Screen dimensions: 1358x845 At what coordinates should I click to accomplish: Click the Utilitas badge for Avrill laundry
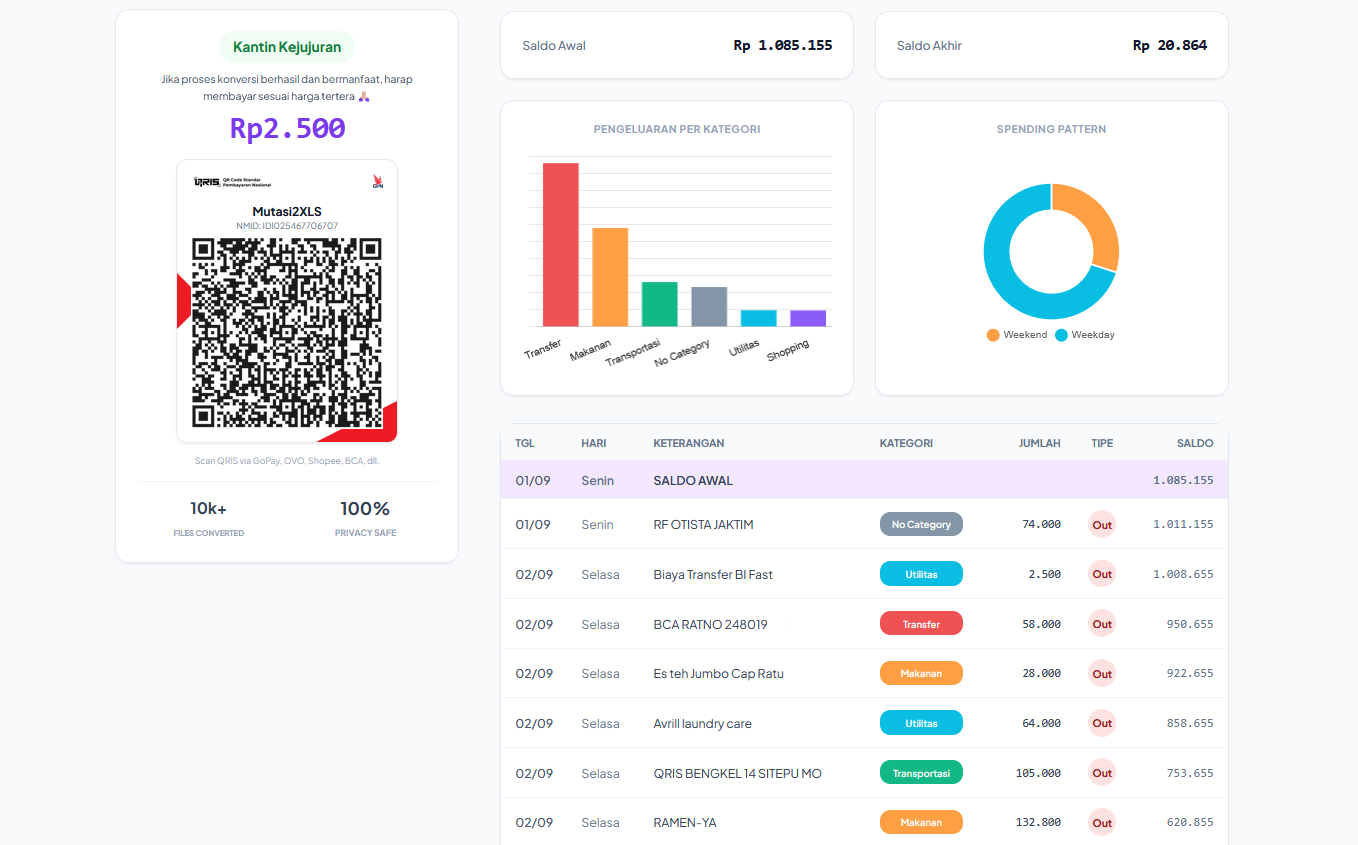click(921, 723)
